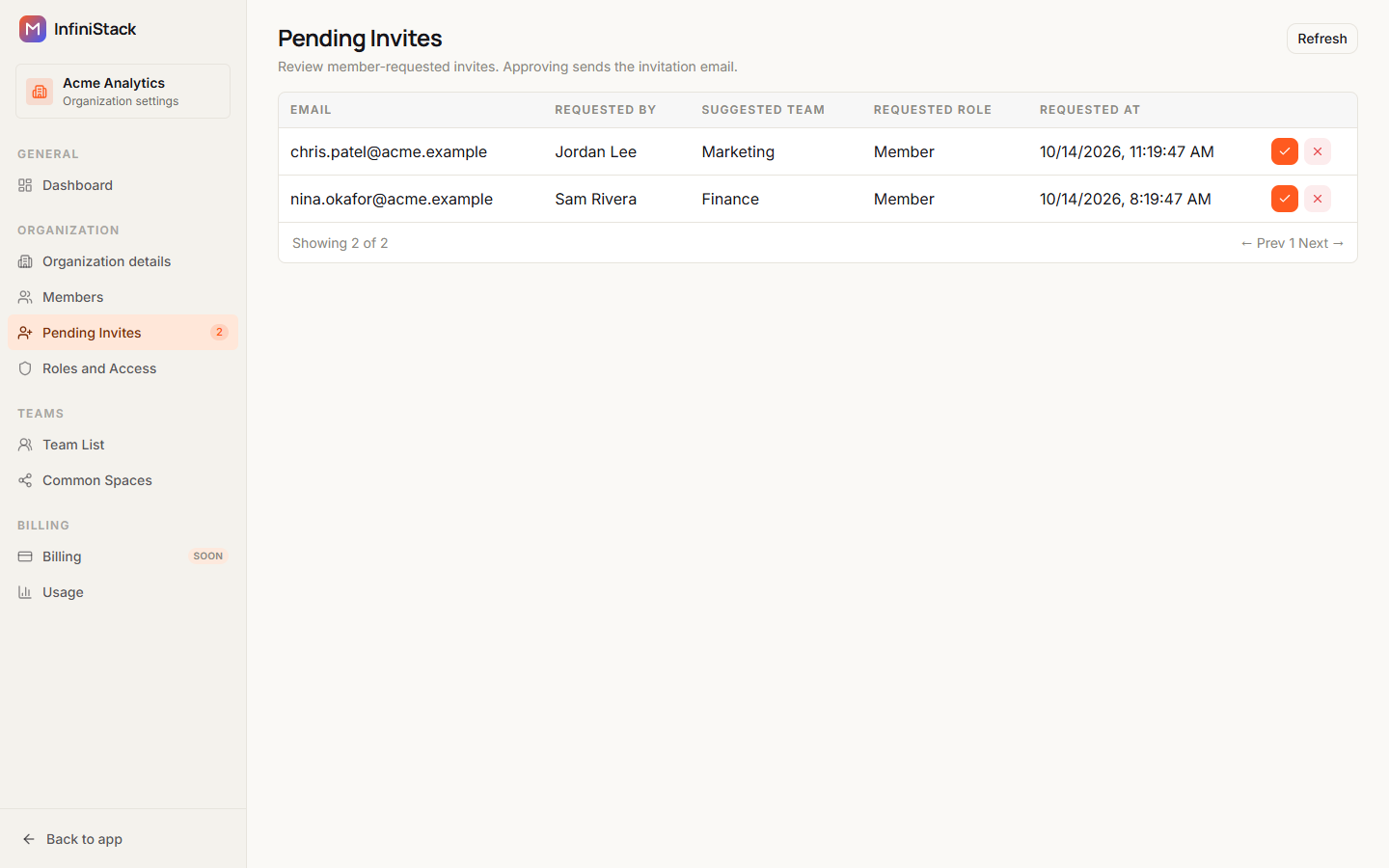Approve nina.okafor@acme.example invite checkmark
The width and height of the screenshot is (1389, 868).
1285,199
